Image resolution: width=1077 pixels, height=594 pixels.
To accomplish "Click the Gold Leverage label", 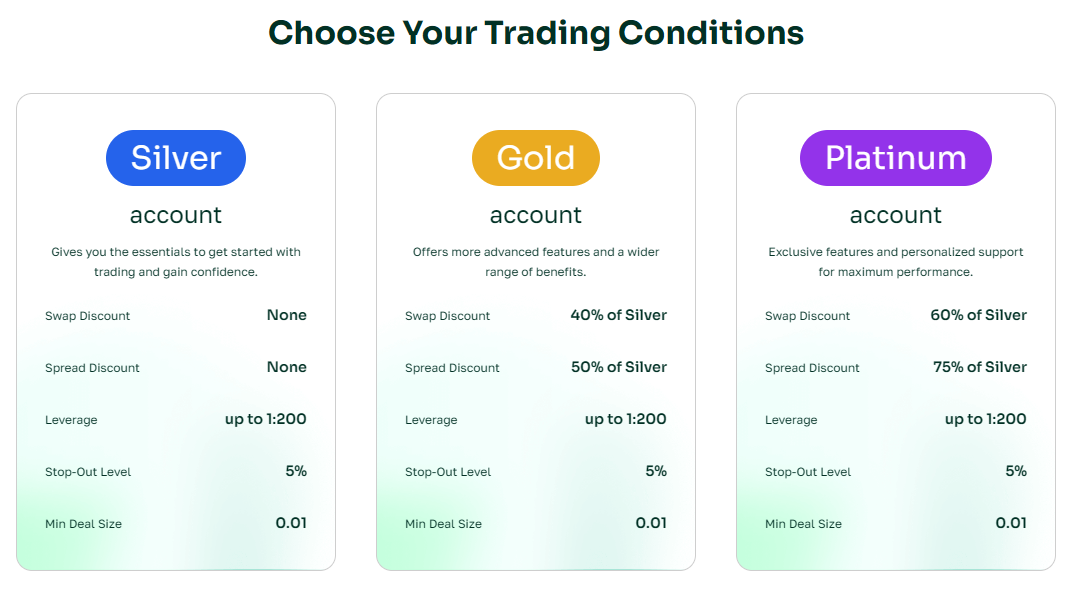I will pyautogui.click(x=431, y=420).
